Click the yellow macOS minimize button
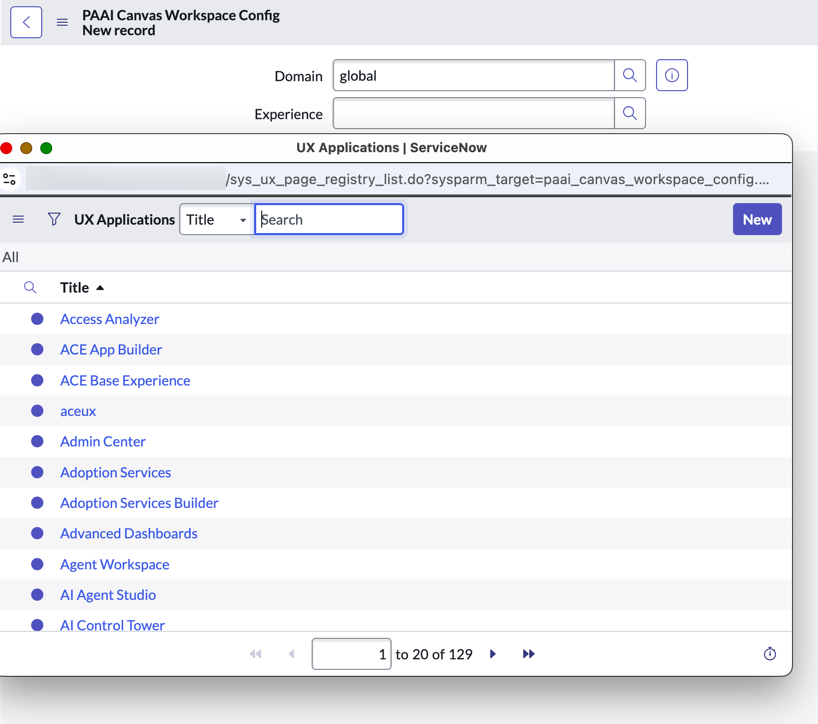818x724 pixels. coord(26,148)
